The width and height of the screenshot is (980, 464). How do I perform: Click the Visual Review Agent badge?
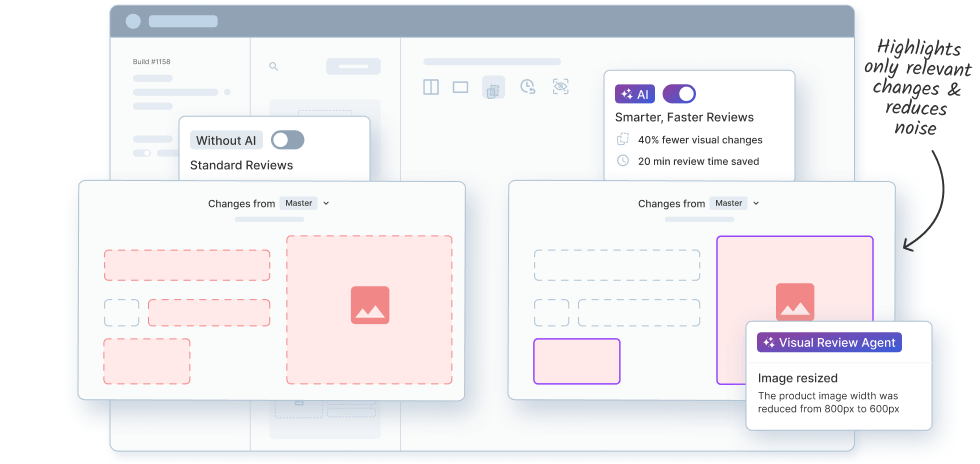(x=829, y=343)
